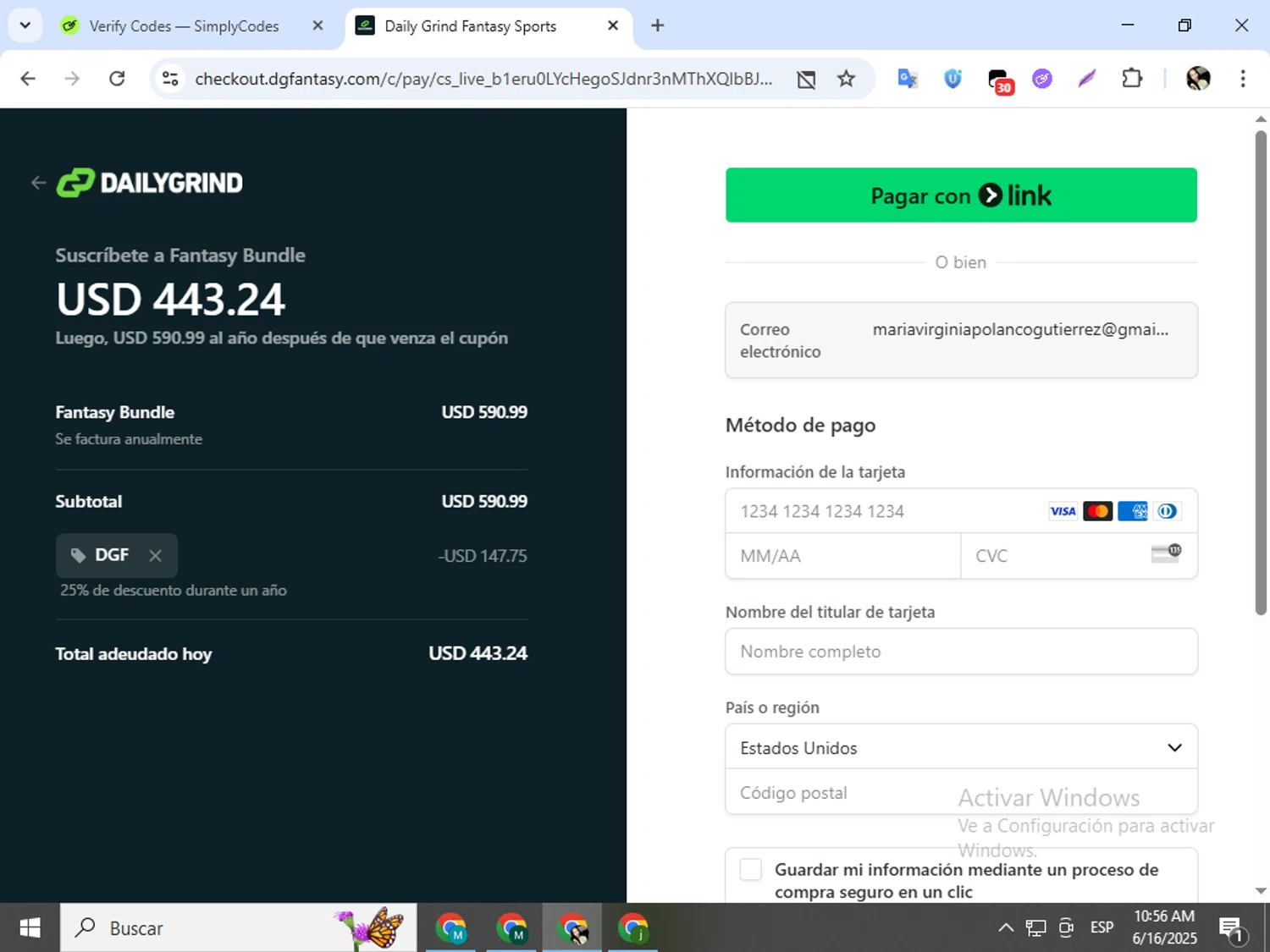This screenshot has width=1270, height=952.
Task: Show hidden system tray icons
Action: tap(1006, 928)
